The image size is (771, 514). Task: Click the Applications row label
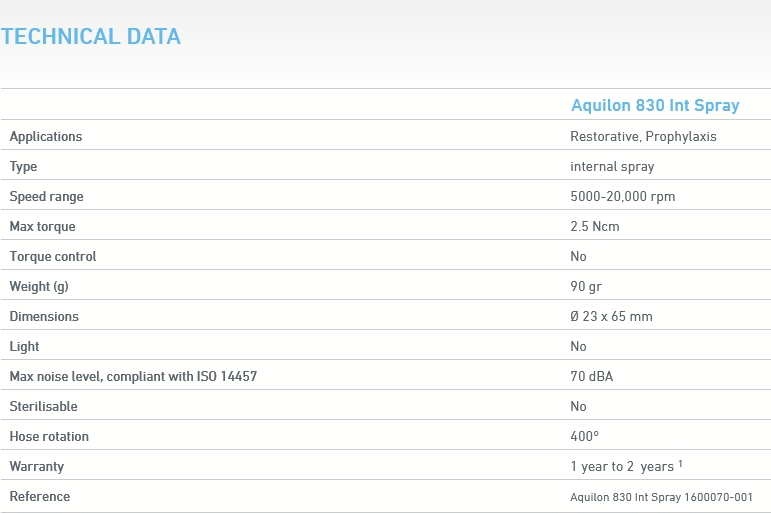(46, 136)
